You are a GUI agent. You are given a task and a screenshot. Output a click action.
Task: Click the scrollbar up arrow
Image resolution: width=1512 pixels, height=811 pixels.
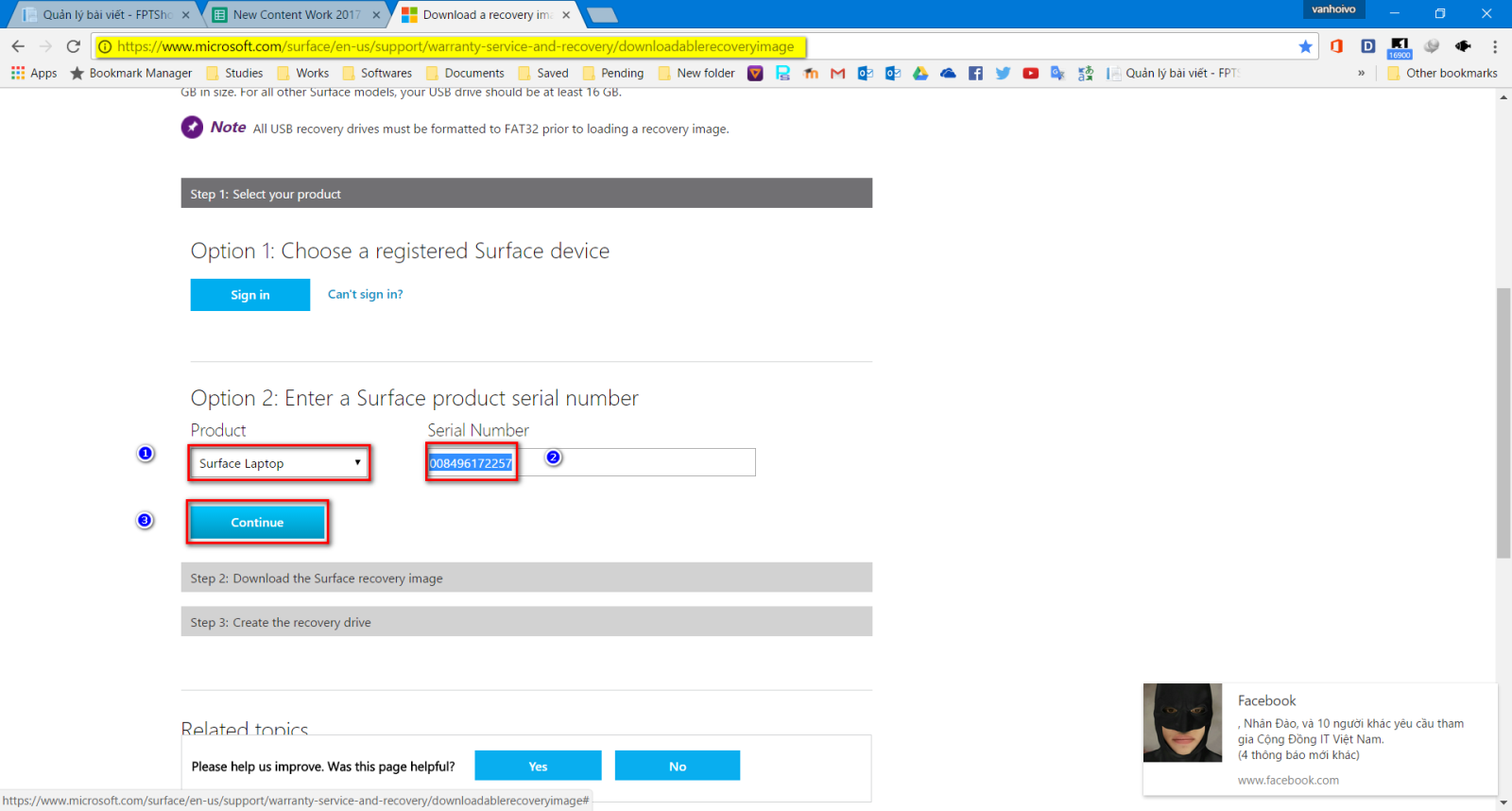click(1503, 97)
